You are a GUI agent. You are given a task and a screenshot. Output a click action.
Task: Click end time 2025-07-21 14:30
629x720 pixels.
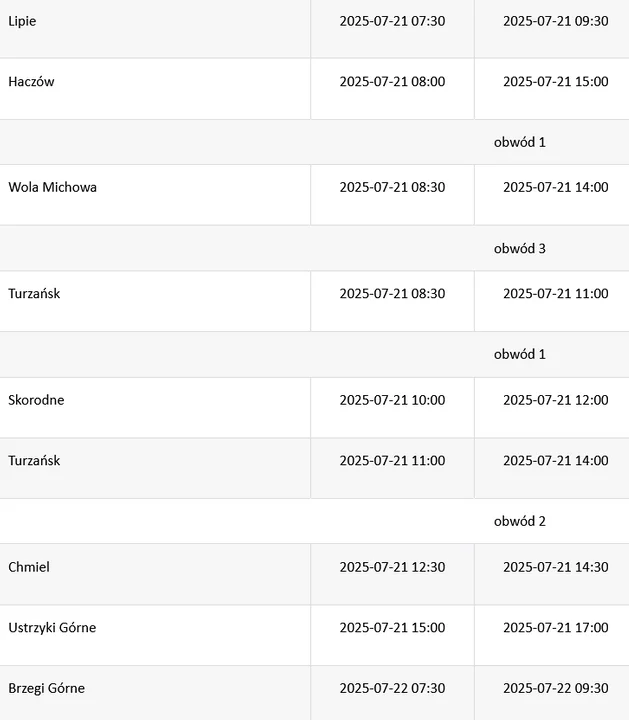pyautogui.click(x=555, y=567)
